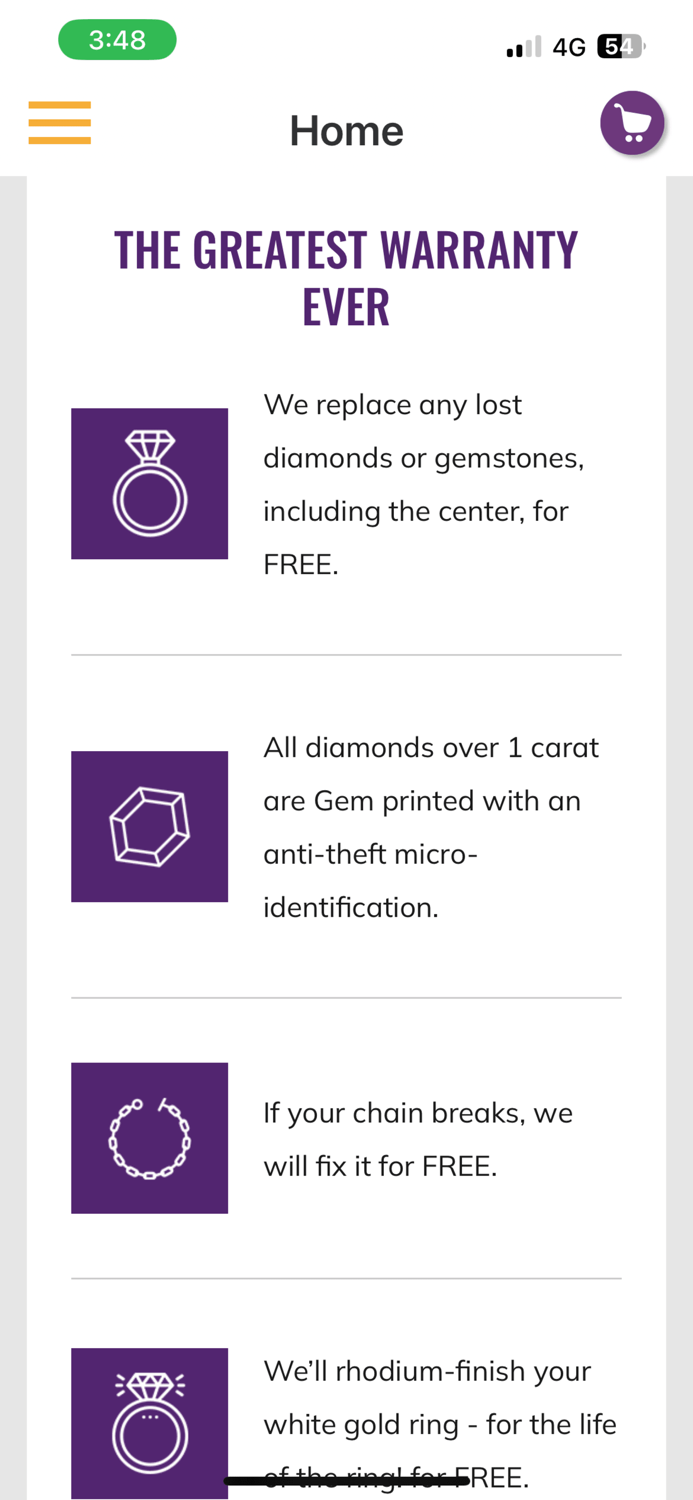Click the divider under the first warranty item
This screenshot has height=1500, width=693.
pyautogui.click(x=346, y=655)
